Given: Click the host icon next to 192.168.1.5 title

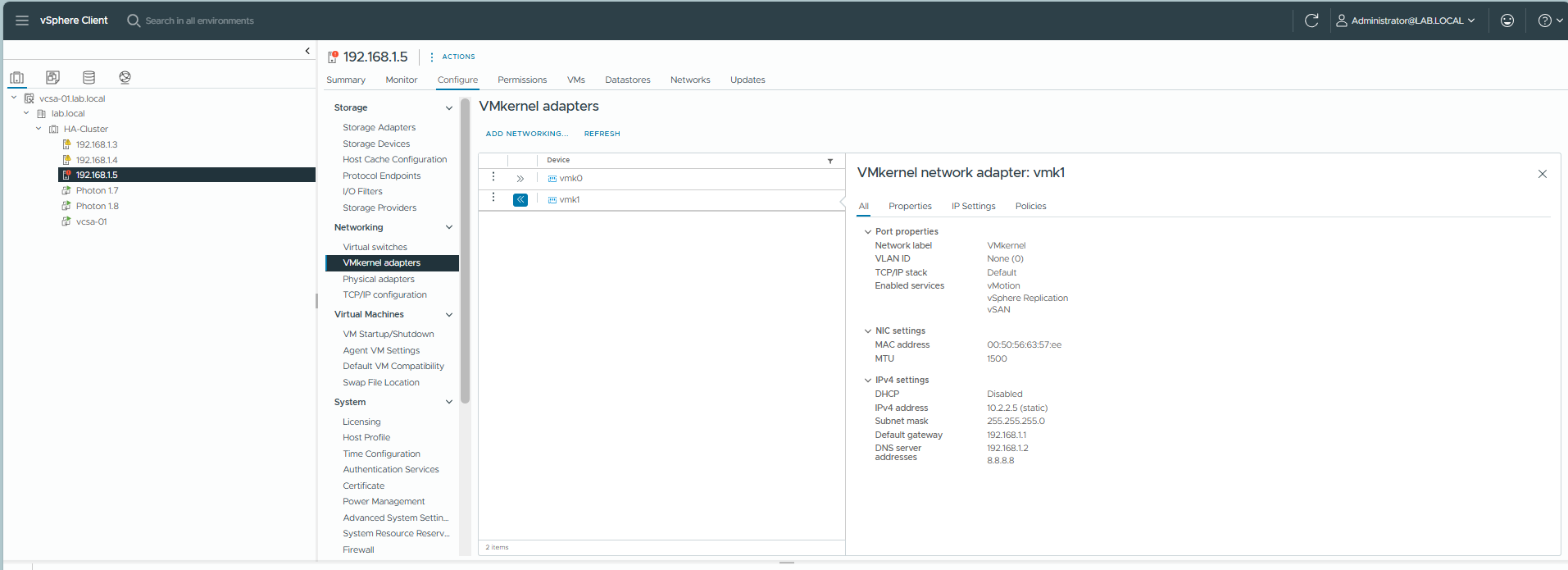Looking at the screenshot, I should point(333,57).
